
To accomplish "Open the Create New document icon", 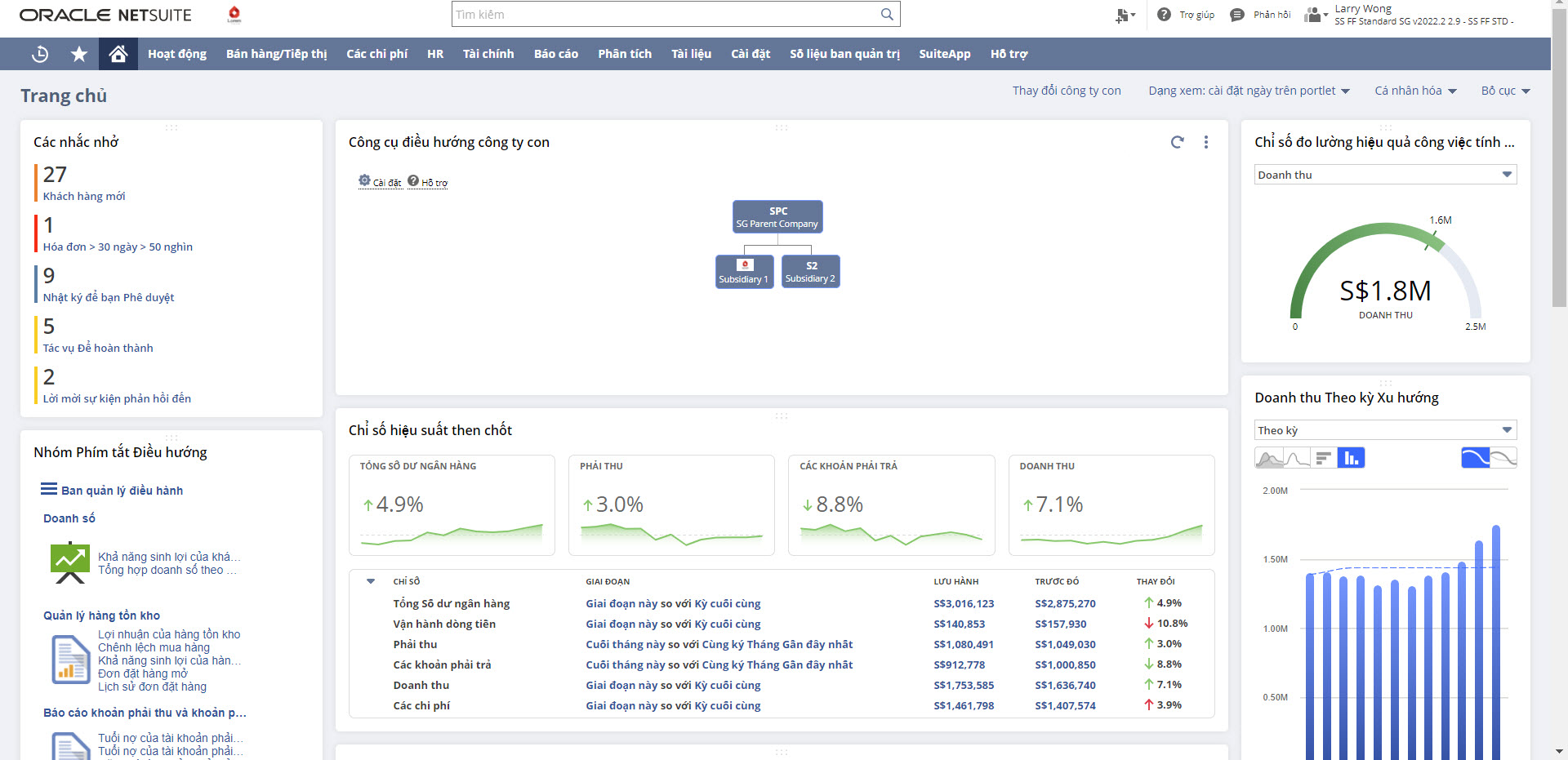I will pos(1125,15).
